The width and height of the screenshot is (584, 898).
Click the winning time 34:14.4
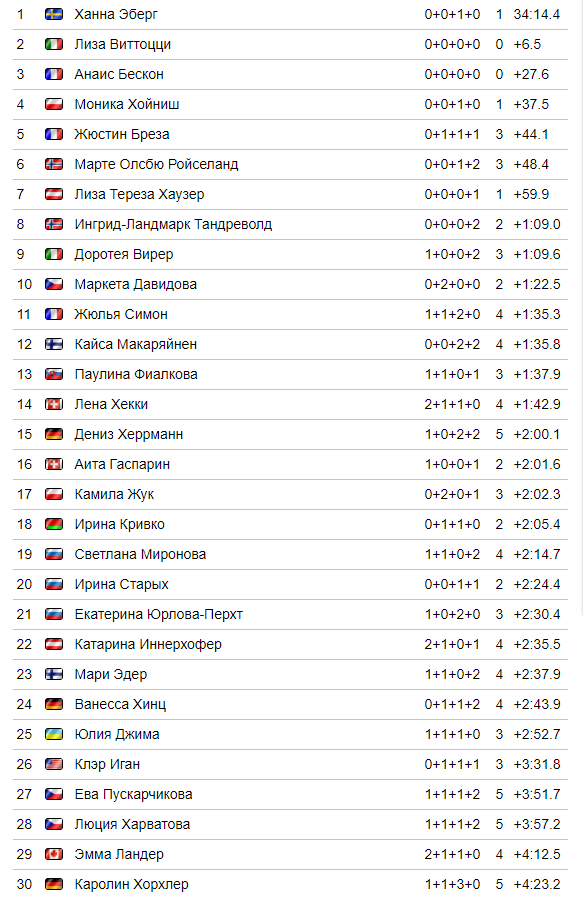(537, 14)
